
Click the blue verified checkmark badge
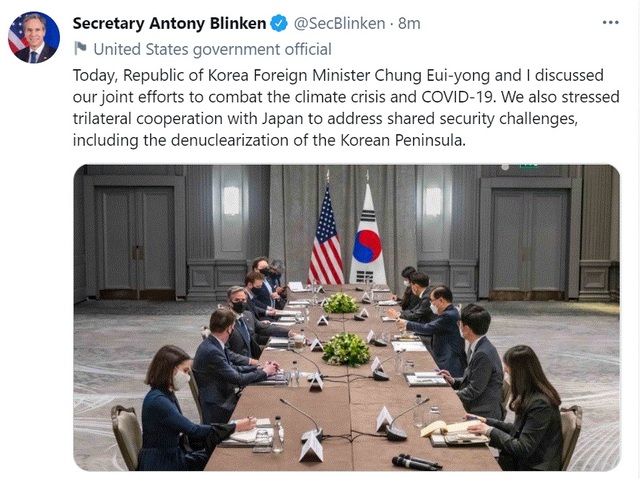coord(282,24)
